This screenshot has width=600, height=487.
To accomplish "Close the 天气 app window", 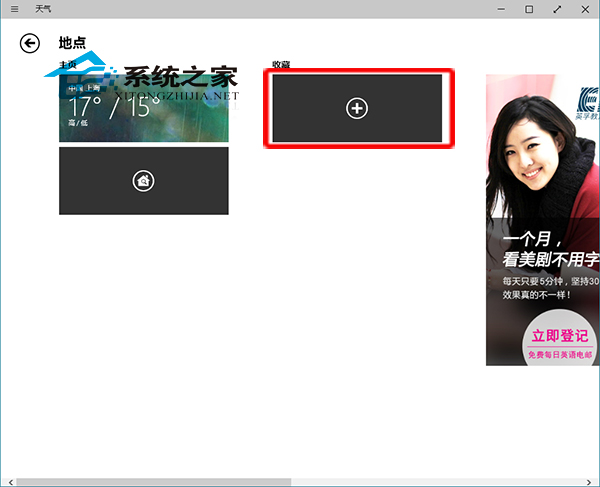I will 585,9.
